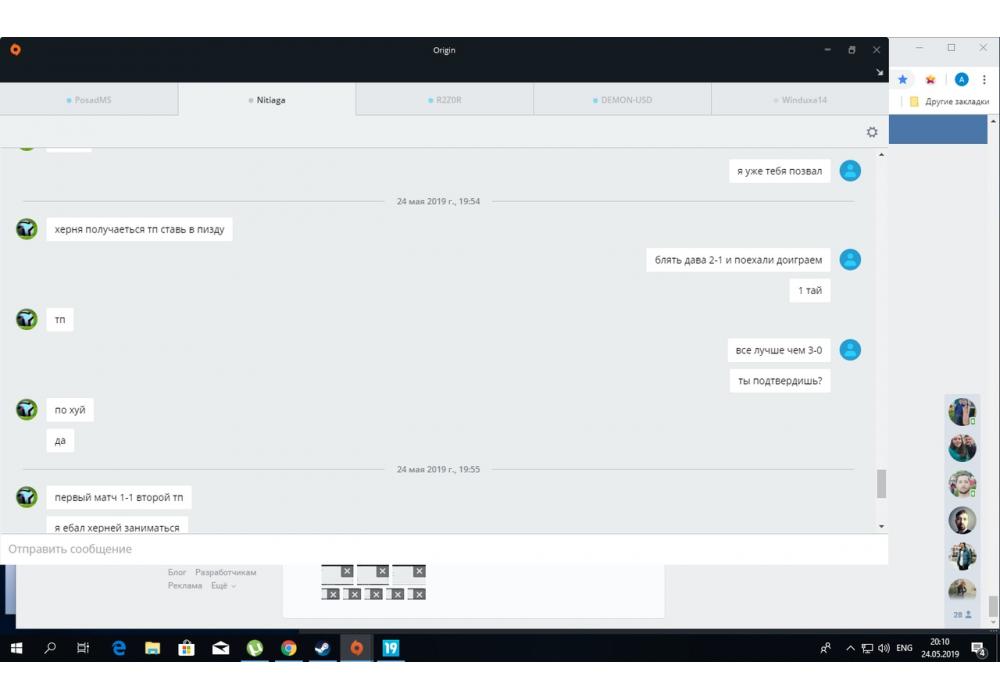
Task: Expand hidden system tray icons chevron
Action: coord(850,648)
